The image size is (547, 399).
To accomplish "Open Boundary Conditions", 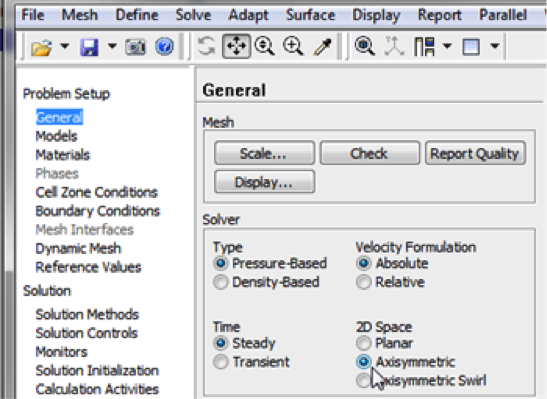I will (x=98, y=211).
